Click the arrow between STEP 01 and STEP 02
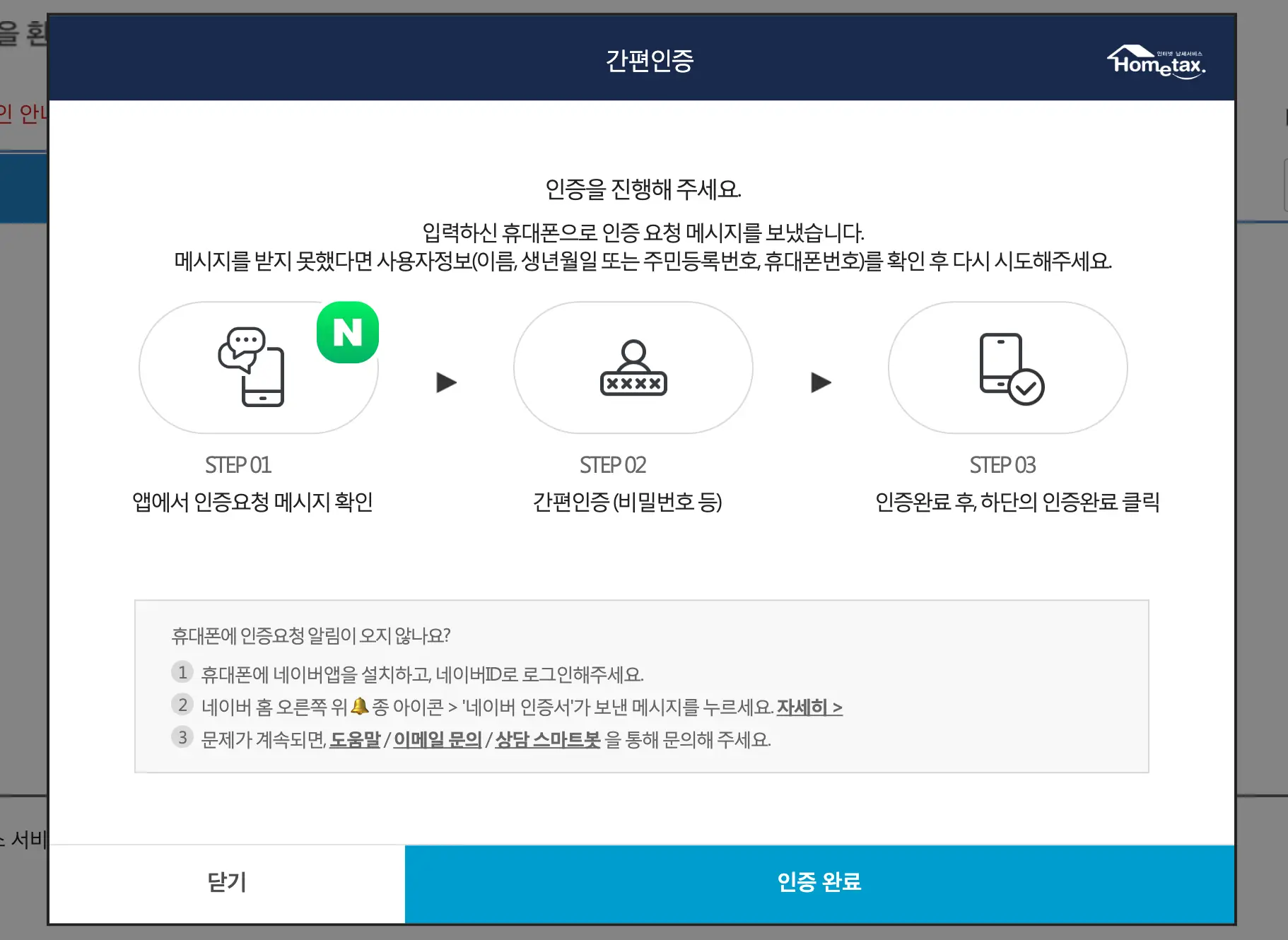Viewport: 1288px width, 940px height. 447,382
